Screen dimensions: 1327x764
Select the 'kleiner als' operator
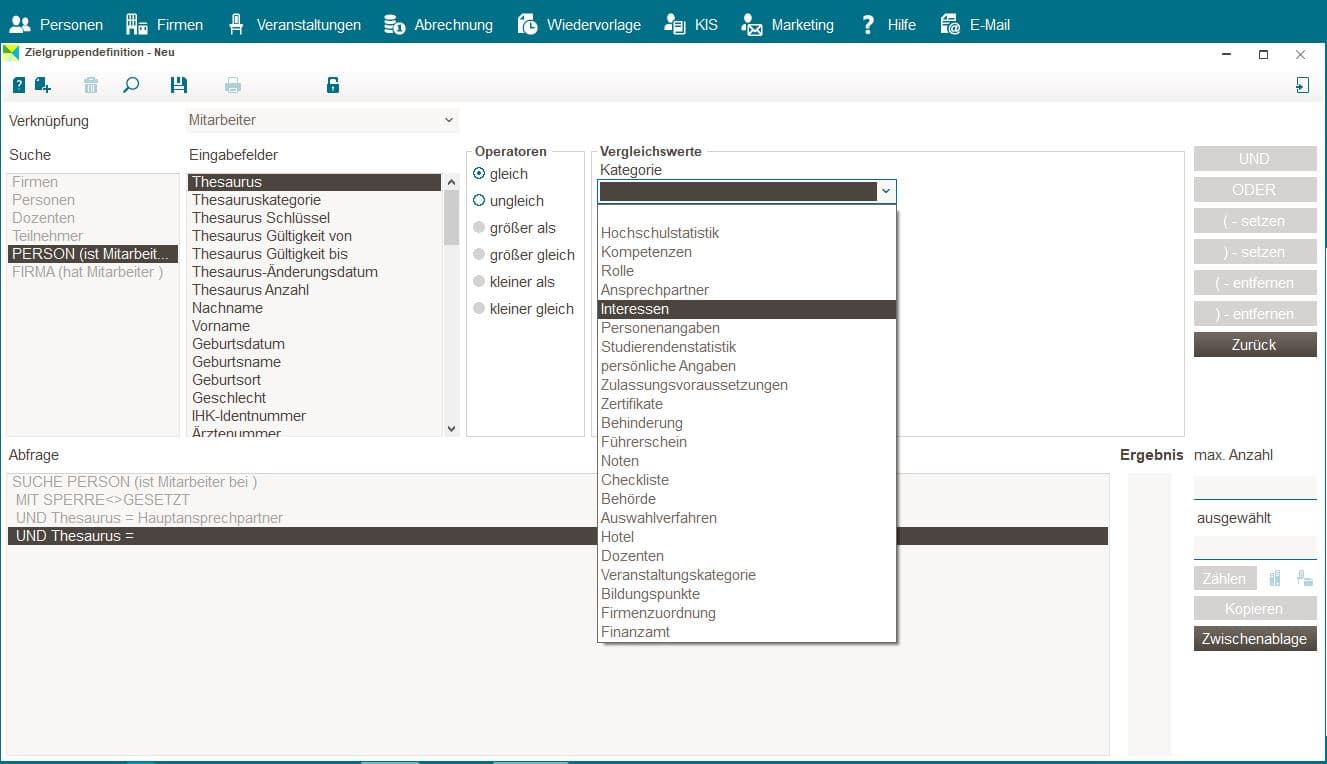479,282
